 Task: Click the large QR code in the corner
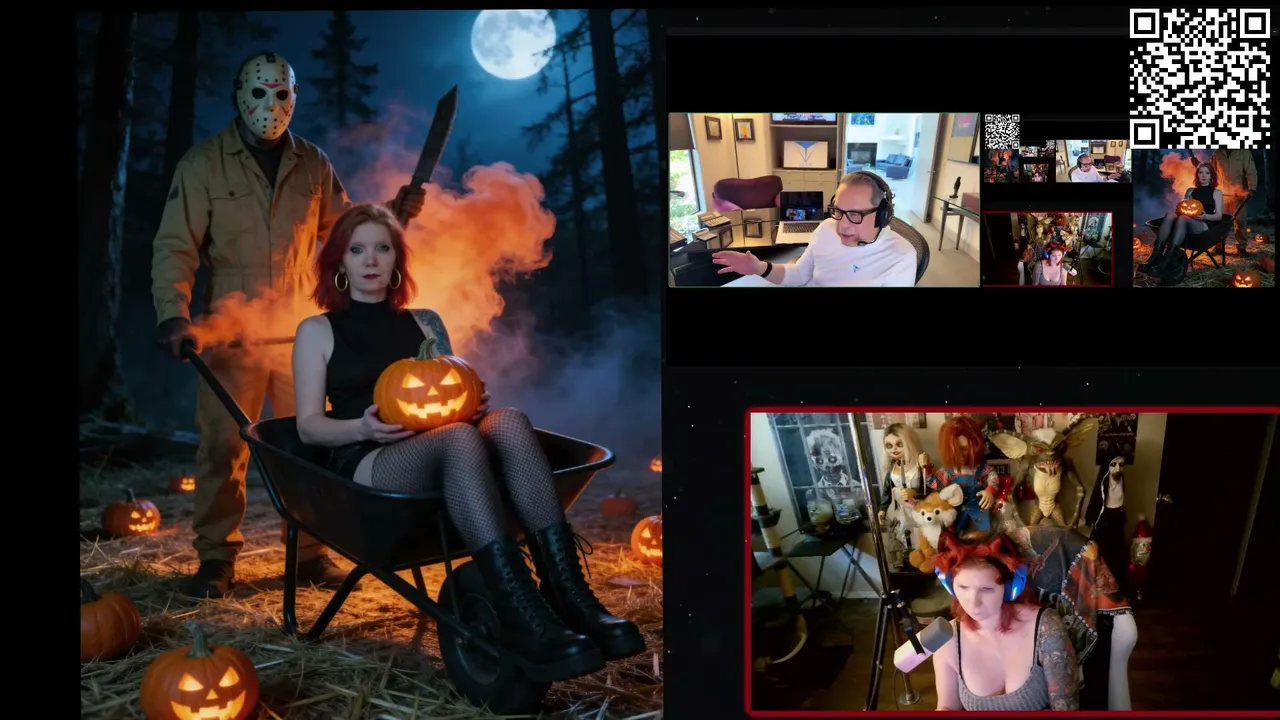click(1199, 78)
